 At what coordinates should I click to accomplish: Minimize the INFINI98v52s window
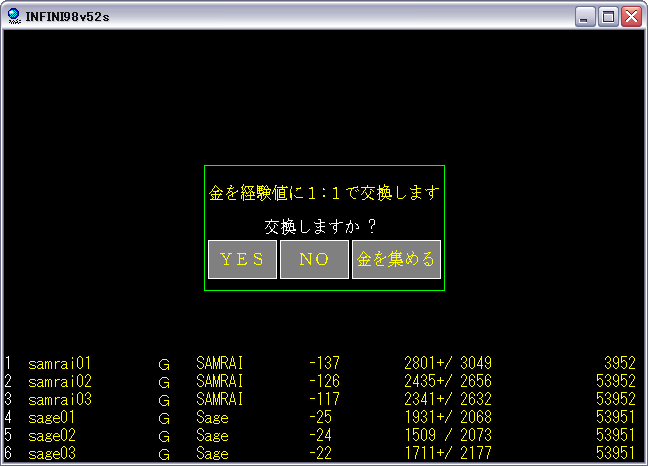[x=585, y=17]
